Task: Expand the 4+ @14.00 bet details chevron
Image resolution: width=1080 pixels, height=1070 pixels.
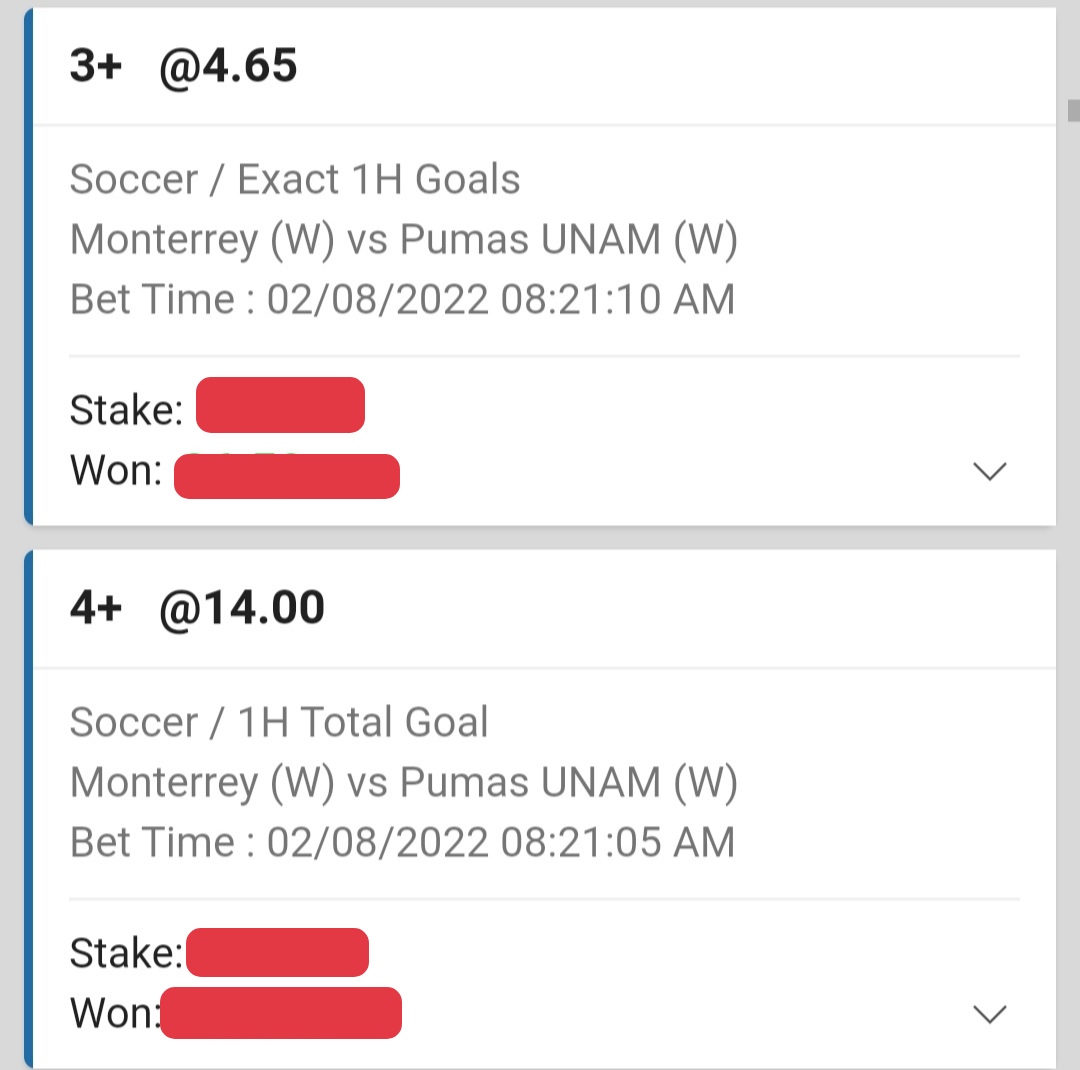Action: [x=989, y=1014]
